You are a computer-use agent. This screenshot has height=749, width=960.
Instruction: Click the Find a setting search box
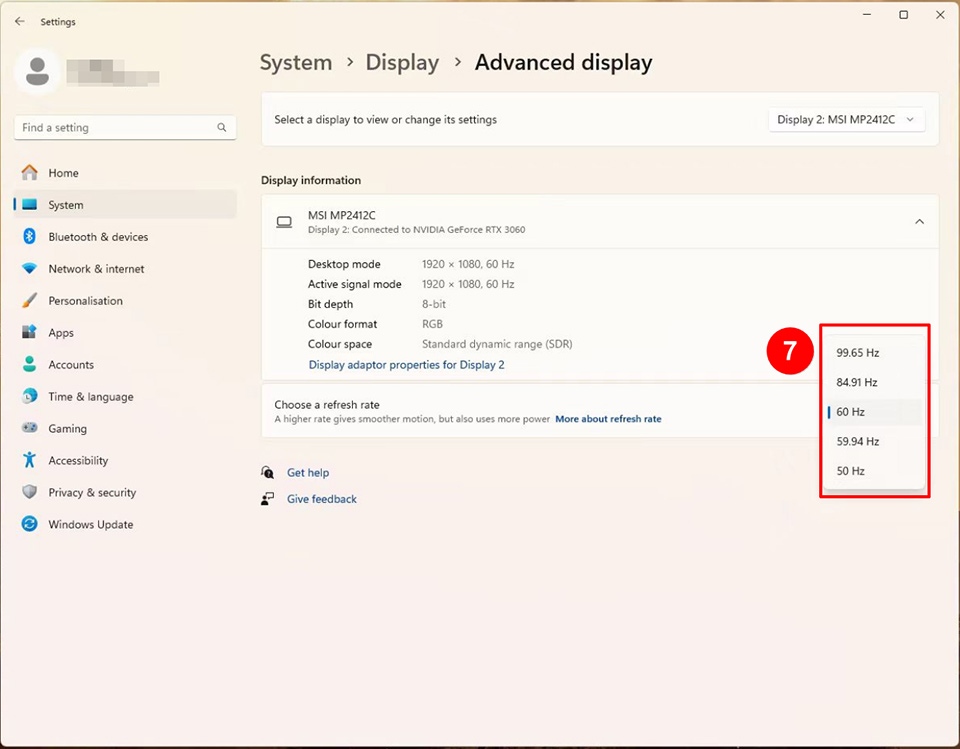pyautogui.click(x=125, y=127)
